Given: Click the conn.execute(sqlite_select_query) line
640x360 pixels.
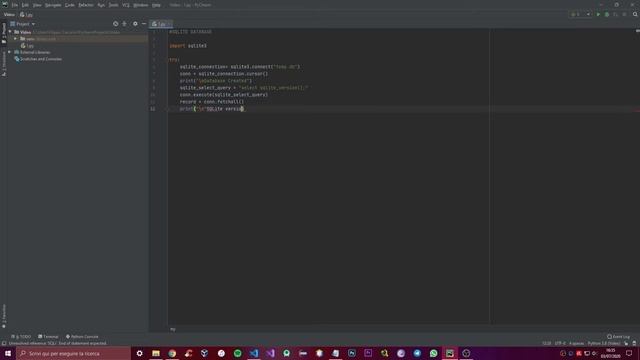Looking at the screenshot, I should coord(224,95).
